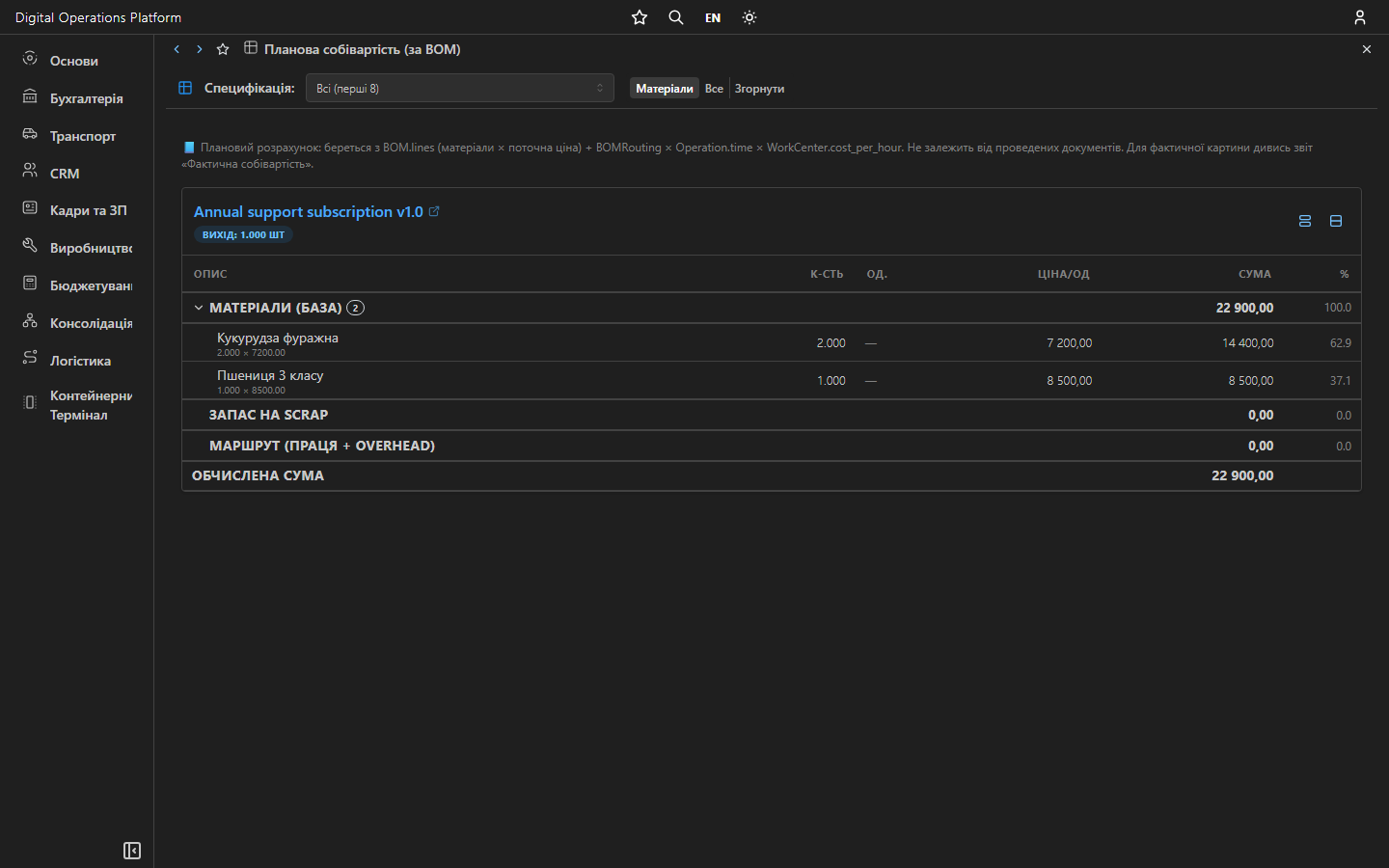Open the Консолідація icon
Viewport: 1389px width, 868px height.
(x=30, y=321)
